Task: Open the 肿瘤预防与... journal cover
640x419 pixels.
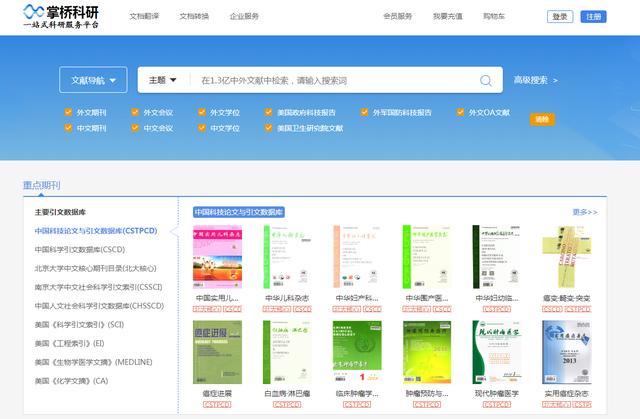Action: point(427,352)
